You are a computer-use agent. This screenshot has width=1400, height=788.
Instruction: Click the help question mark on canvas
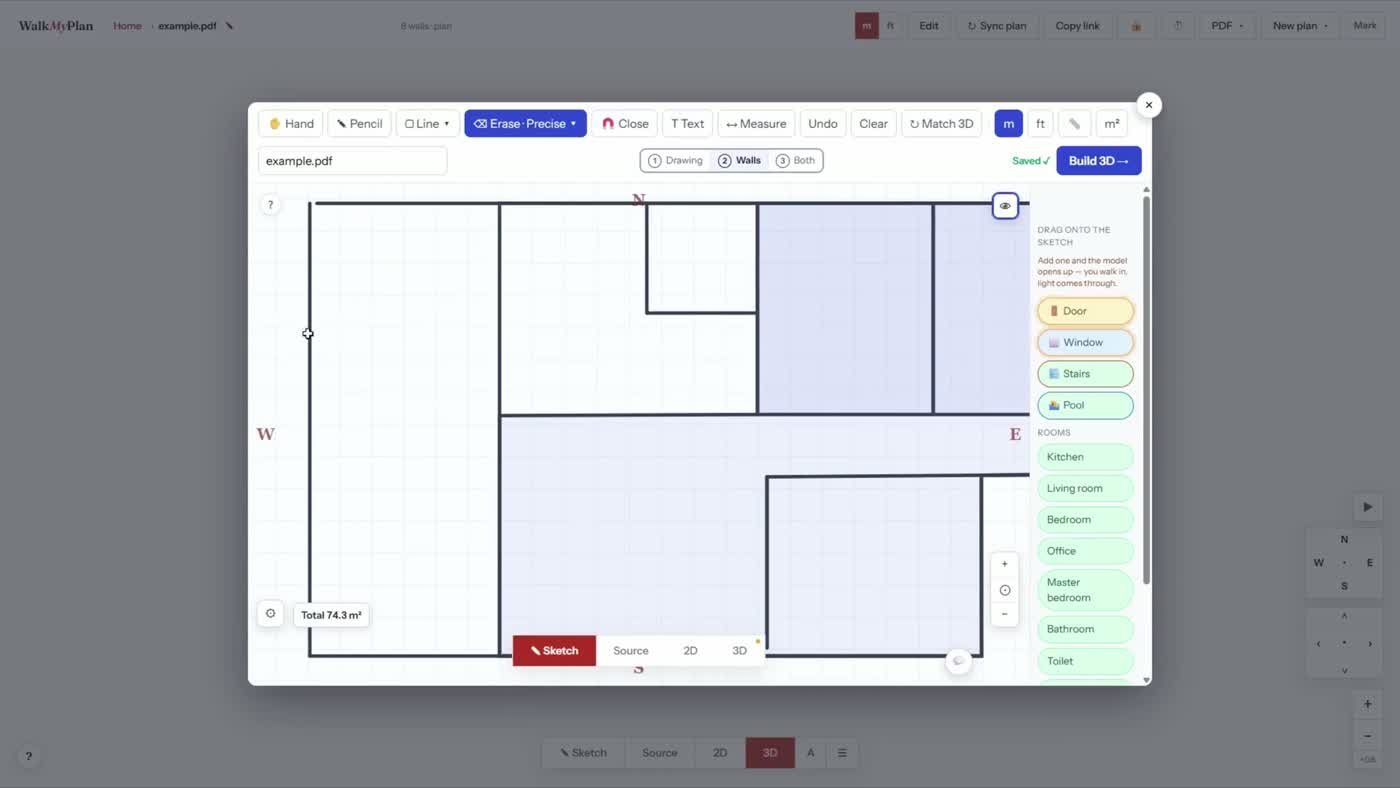(x=270, y=205)
